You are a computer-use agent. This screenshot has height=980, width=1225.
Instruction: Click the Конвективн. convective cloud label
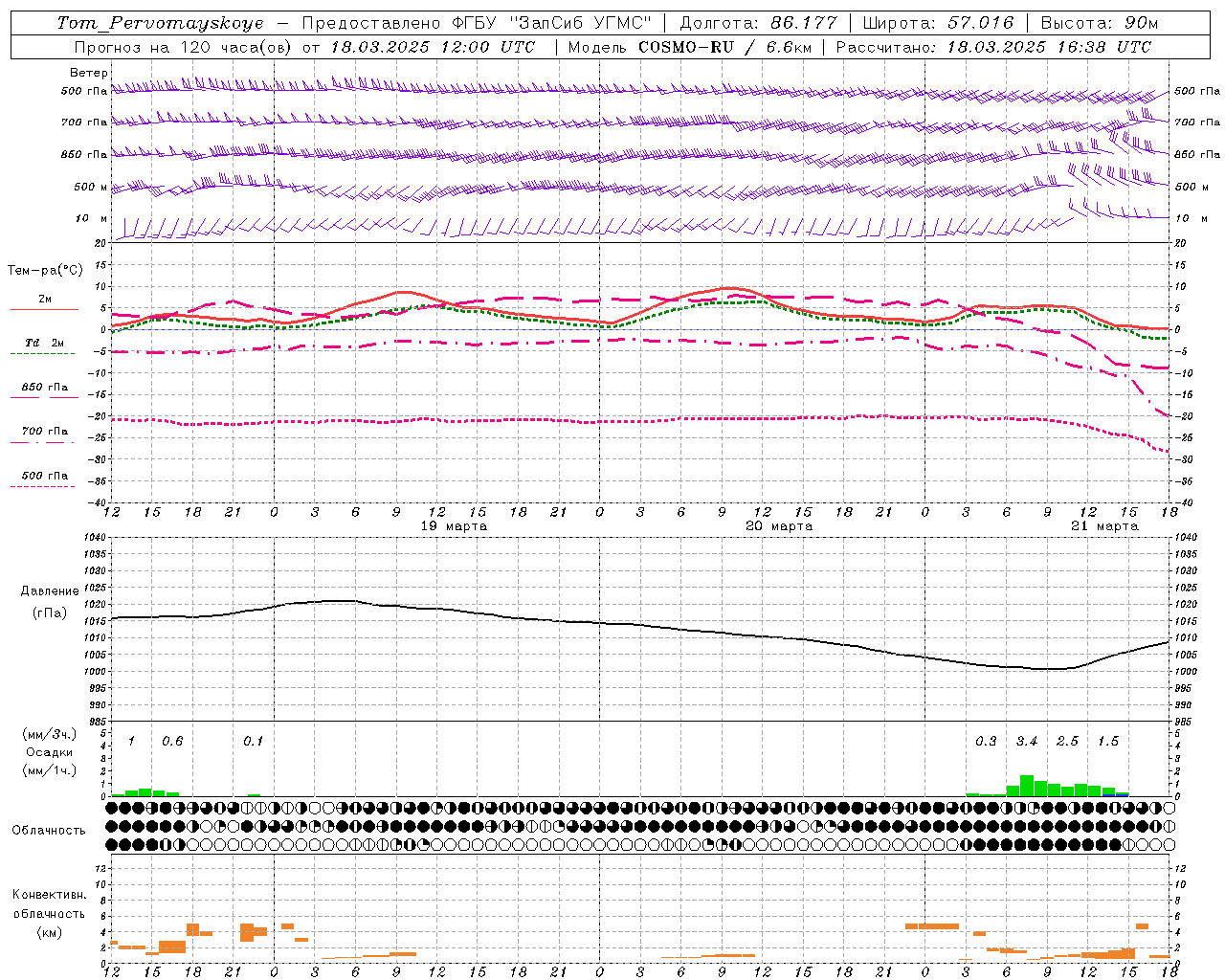coord(49,895)
